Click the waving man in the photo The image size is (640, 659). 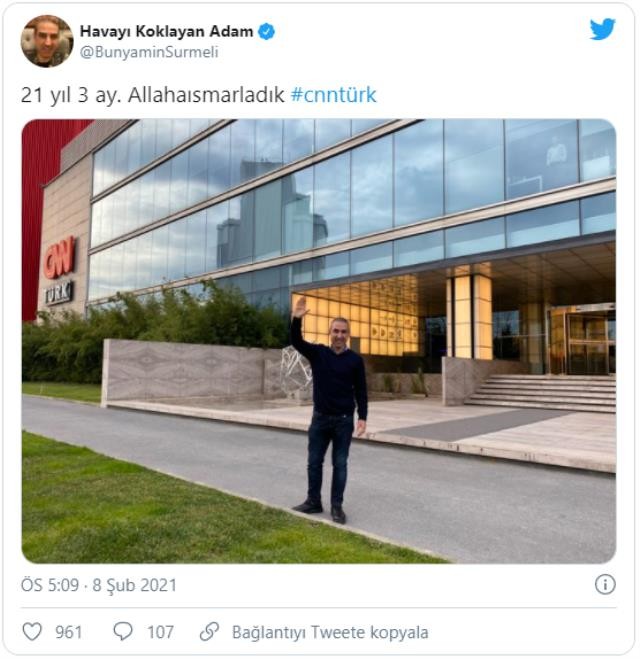pyautogui.click(x=330, y=410)
